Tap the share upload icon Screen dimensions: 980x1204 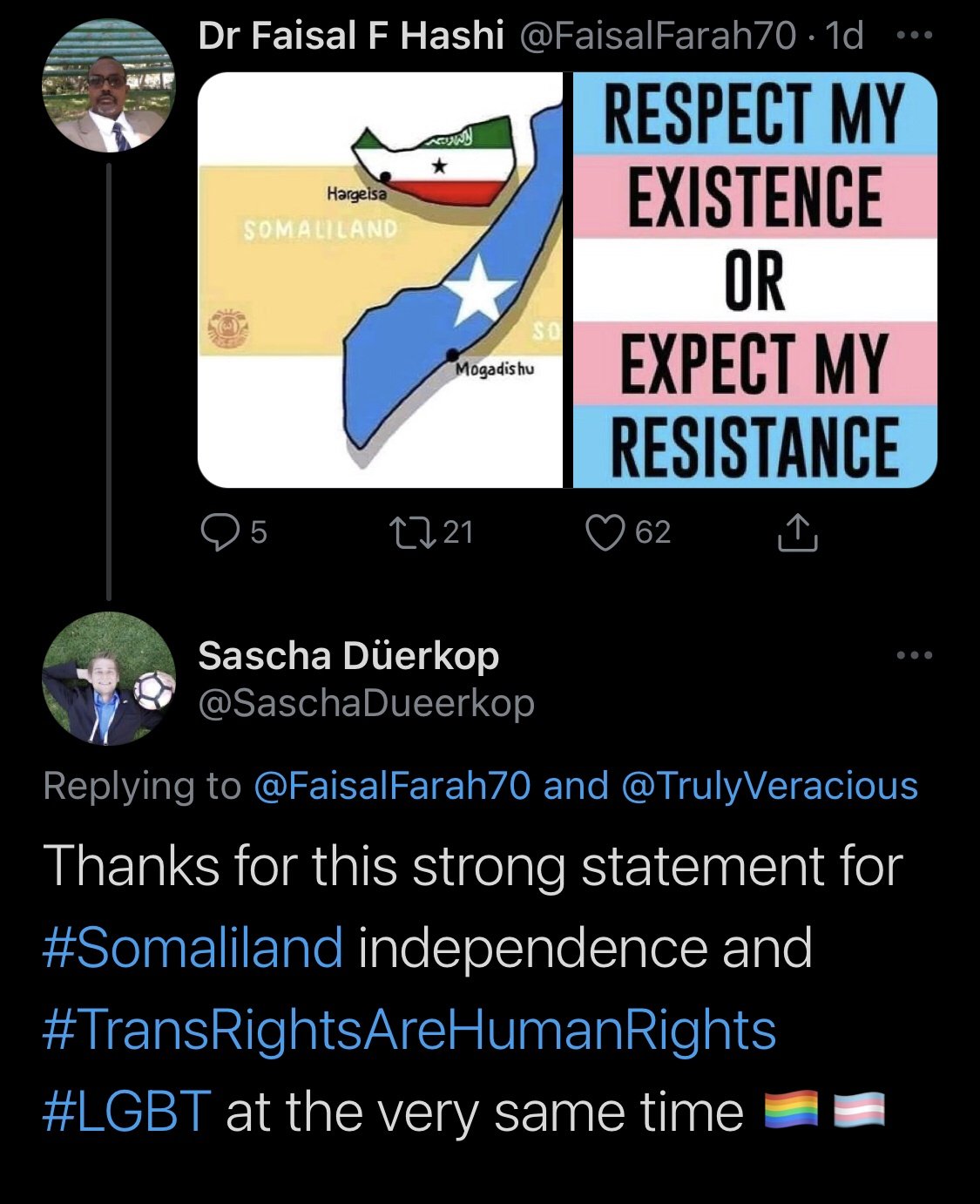tap(797, 533)
